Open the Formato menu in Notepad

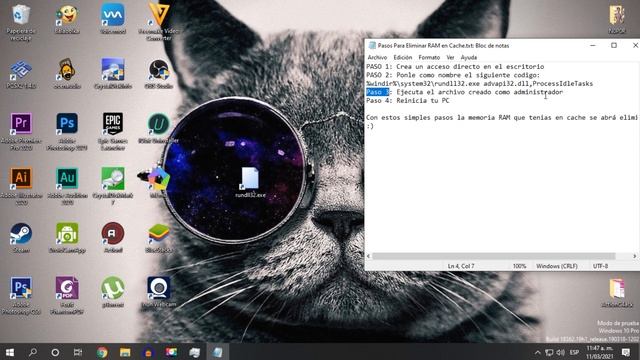pyautogui.click(x=429, y=57)
